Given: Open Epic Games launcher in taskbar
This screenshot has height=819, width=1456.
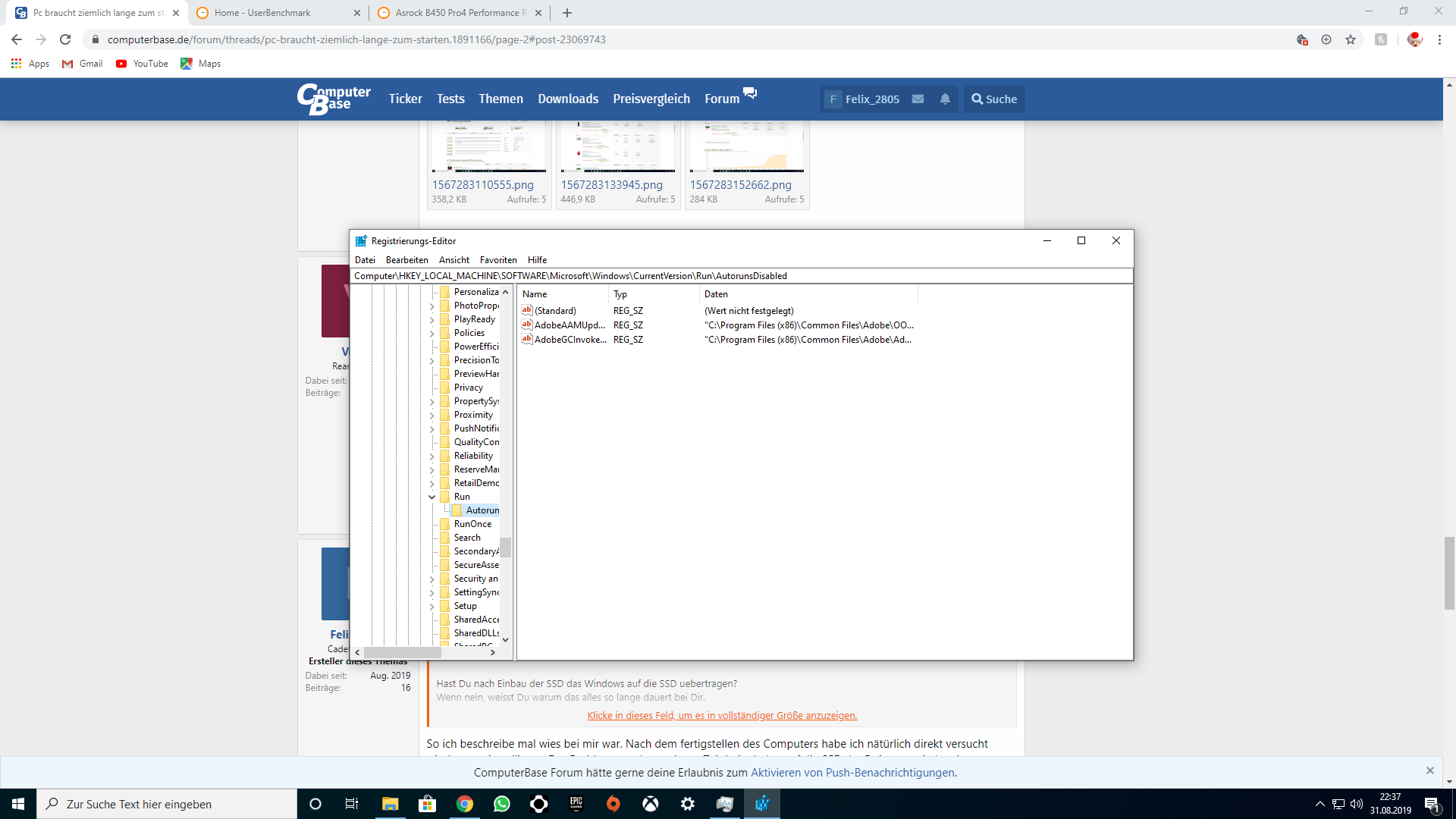Looking at the screenshot, I should pyautogui.click(x=576, y=804).
